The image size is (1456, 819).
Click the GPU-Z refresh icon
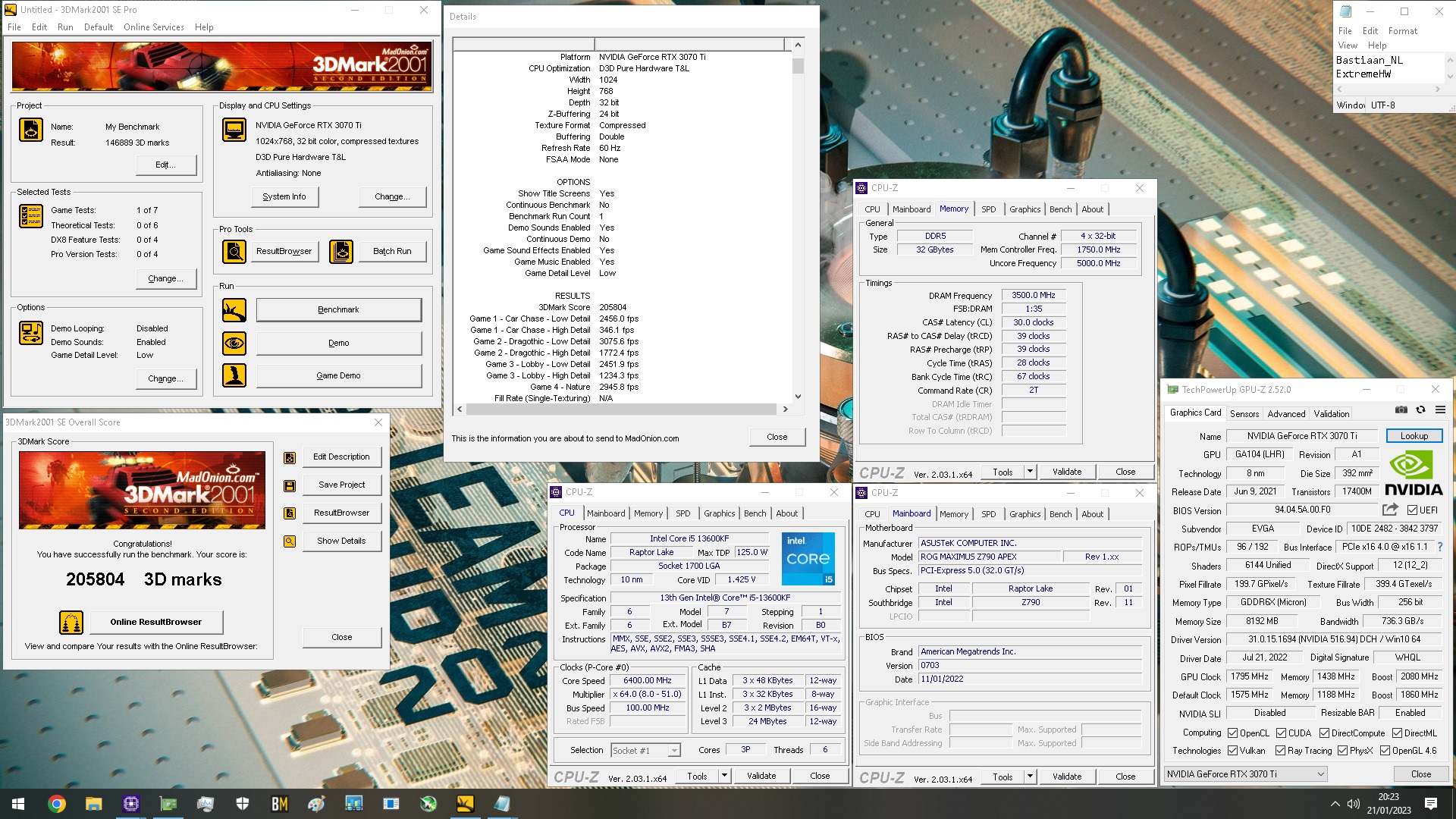[x=1420, y=410]
